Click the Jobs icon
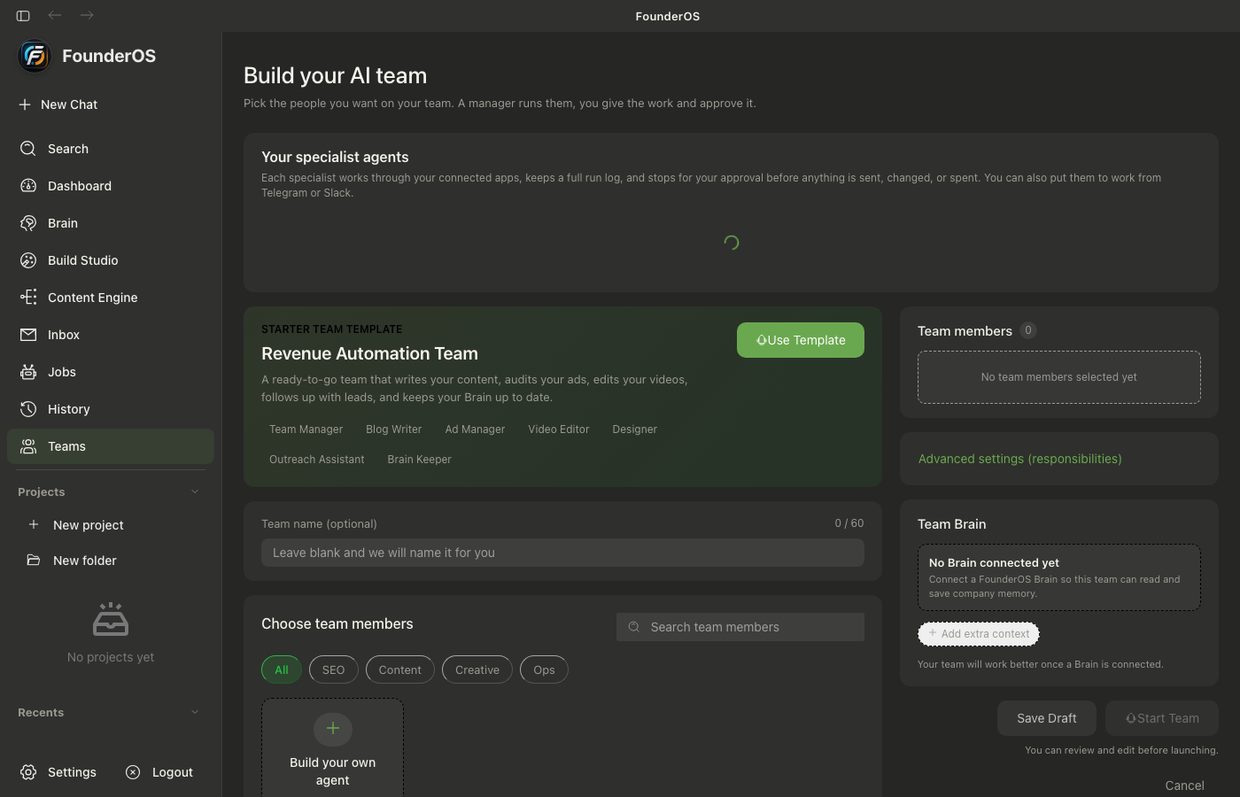1240x797 pixels. 28,372
